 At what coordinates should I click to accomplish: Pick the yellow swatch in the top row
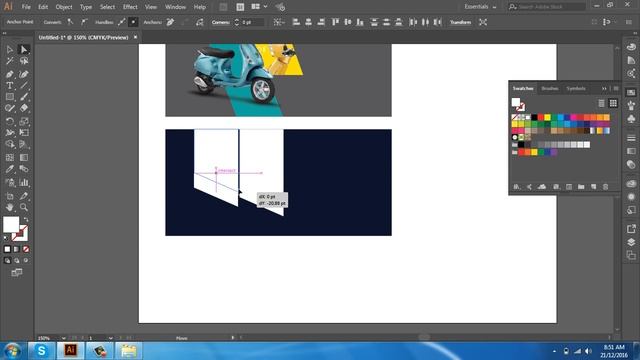point(547,118)
